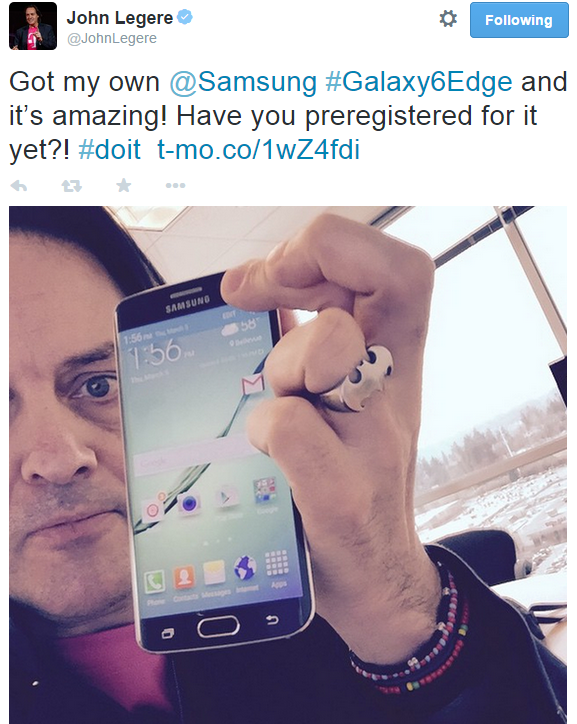Favorite the tweet with the star icon
This screenshot has width=577, height=724.
click(x=124, y=185)
